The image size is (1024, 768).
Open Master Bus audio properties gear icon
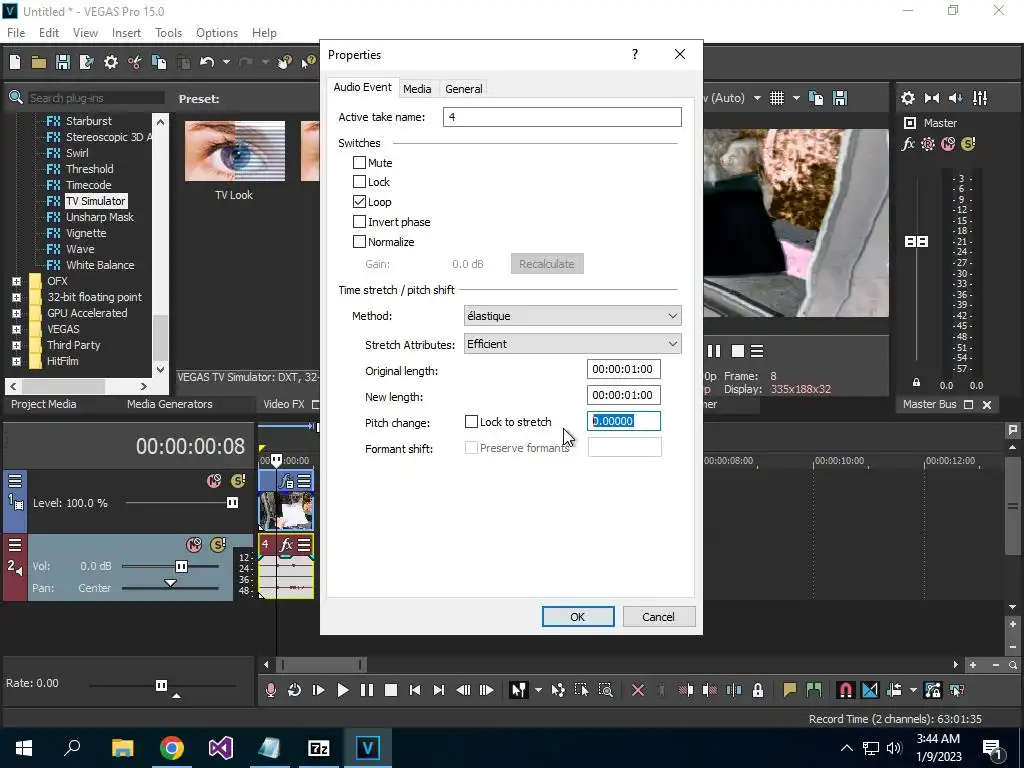pyautogui.click(x=908, y=98)
